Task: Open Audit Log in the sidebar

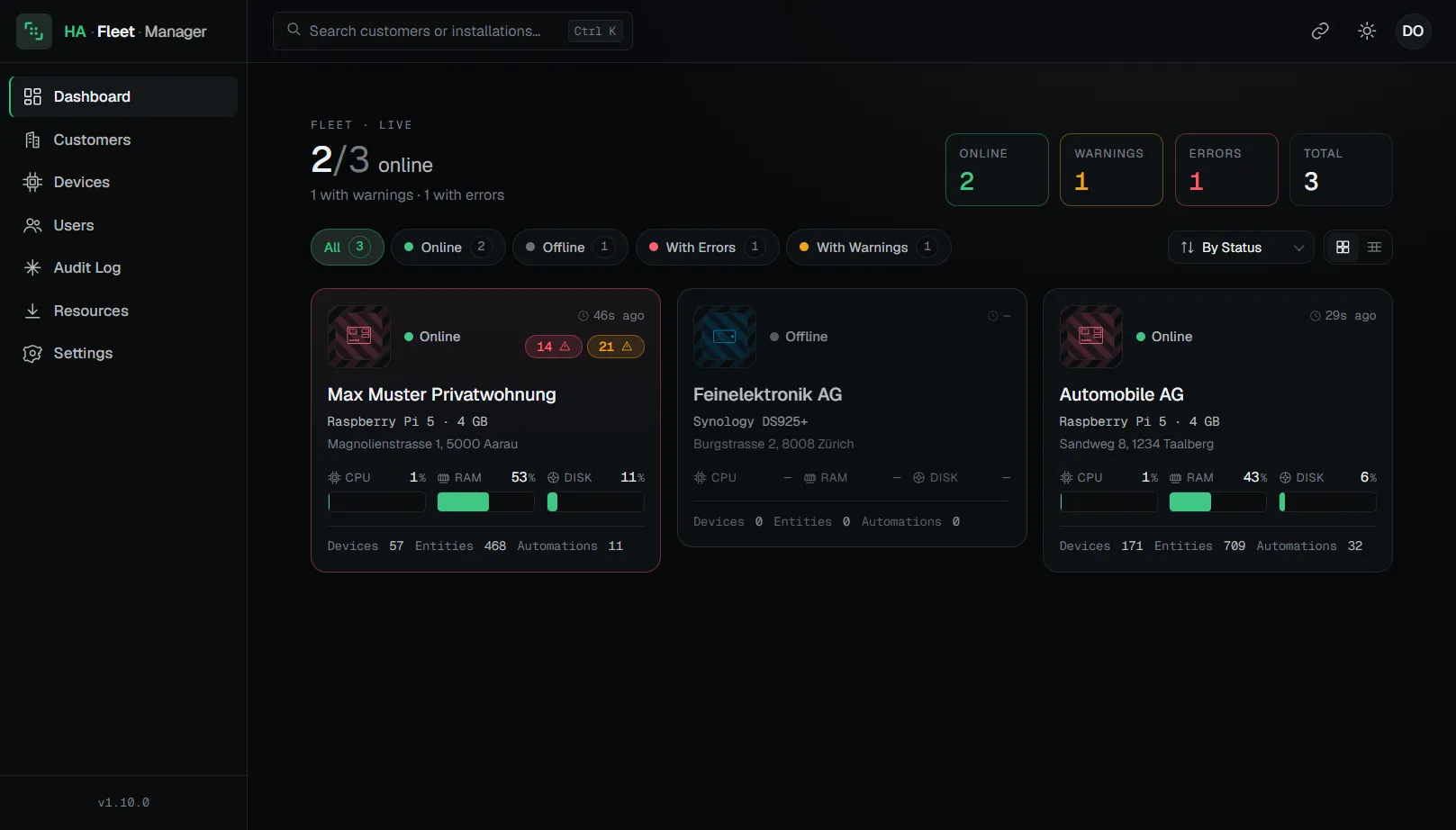Action: pyautogui.click(x=123, y=267)
